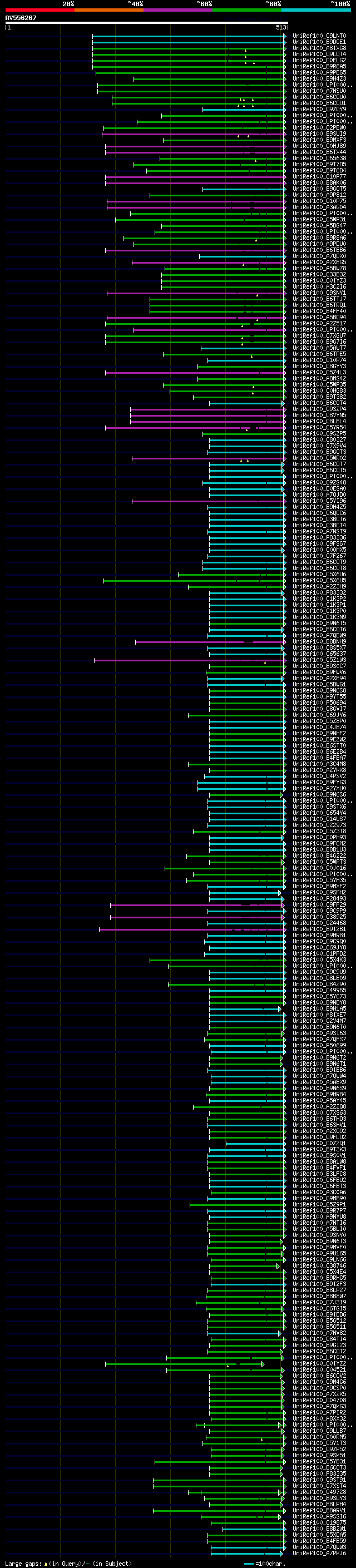356x1568 pixels.
Task: Select the UniRef100_A5AWT7 label
Action: point(319,348)
